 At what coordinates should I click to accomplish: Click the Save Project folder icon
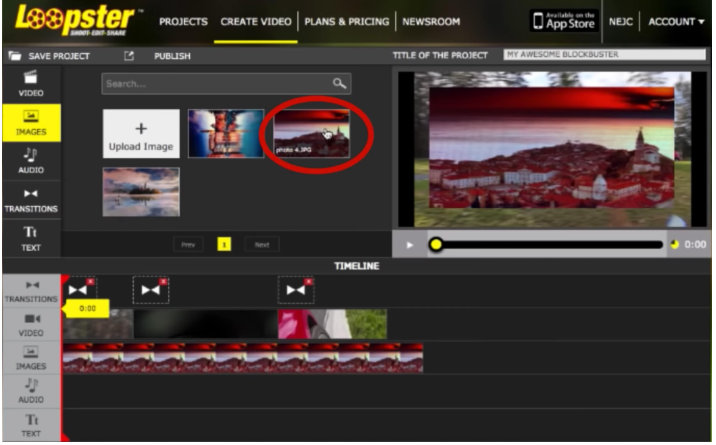coord(15,56)
